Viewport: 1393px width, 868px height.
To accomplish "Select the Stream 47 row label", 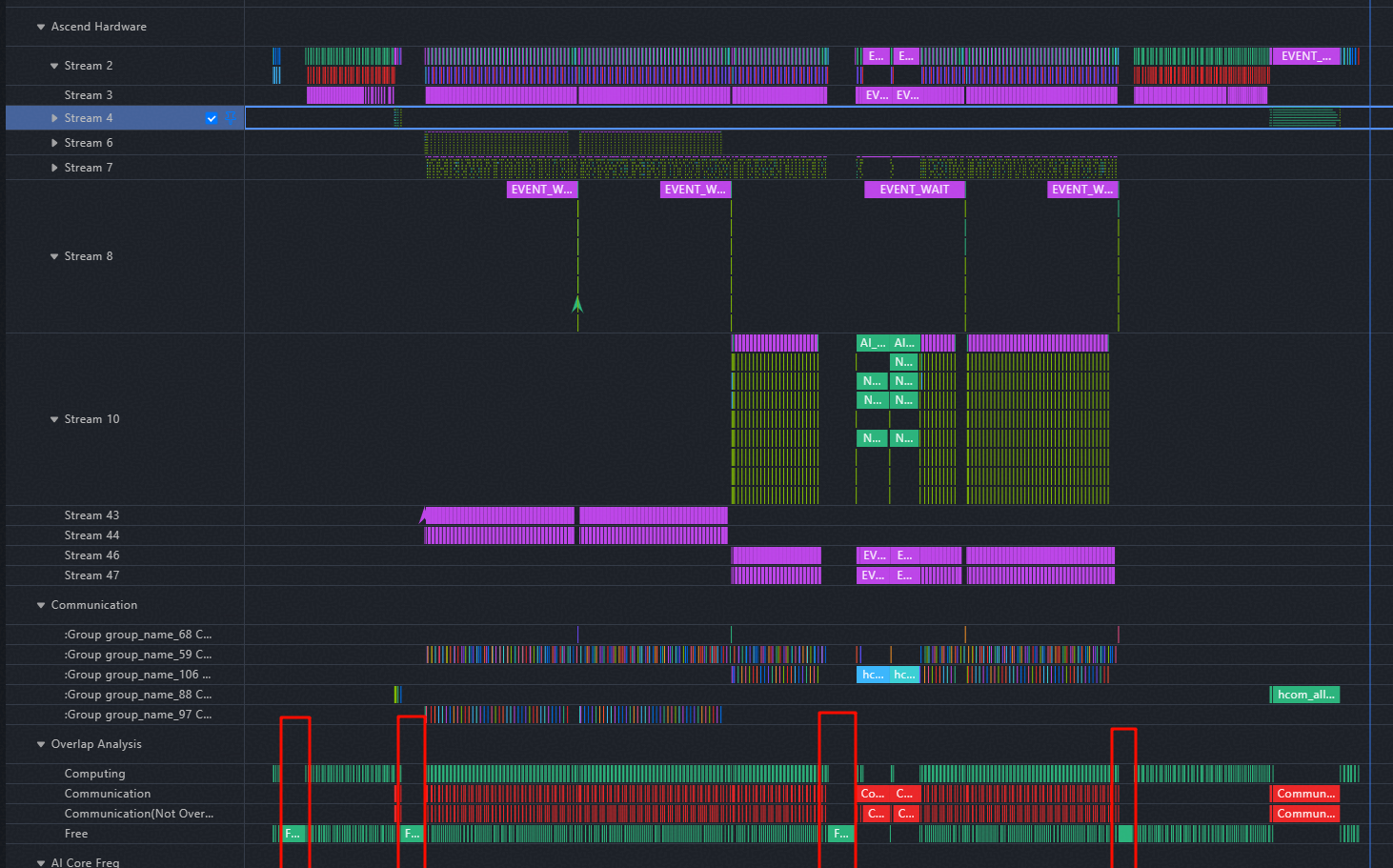I will (91, 575).
